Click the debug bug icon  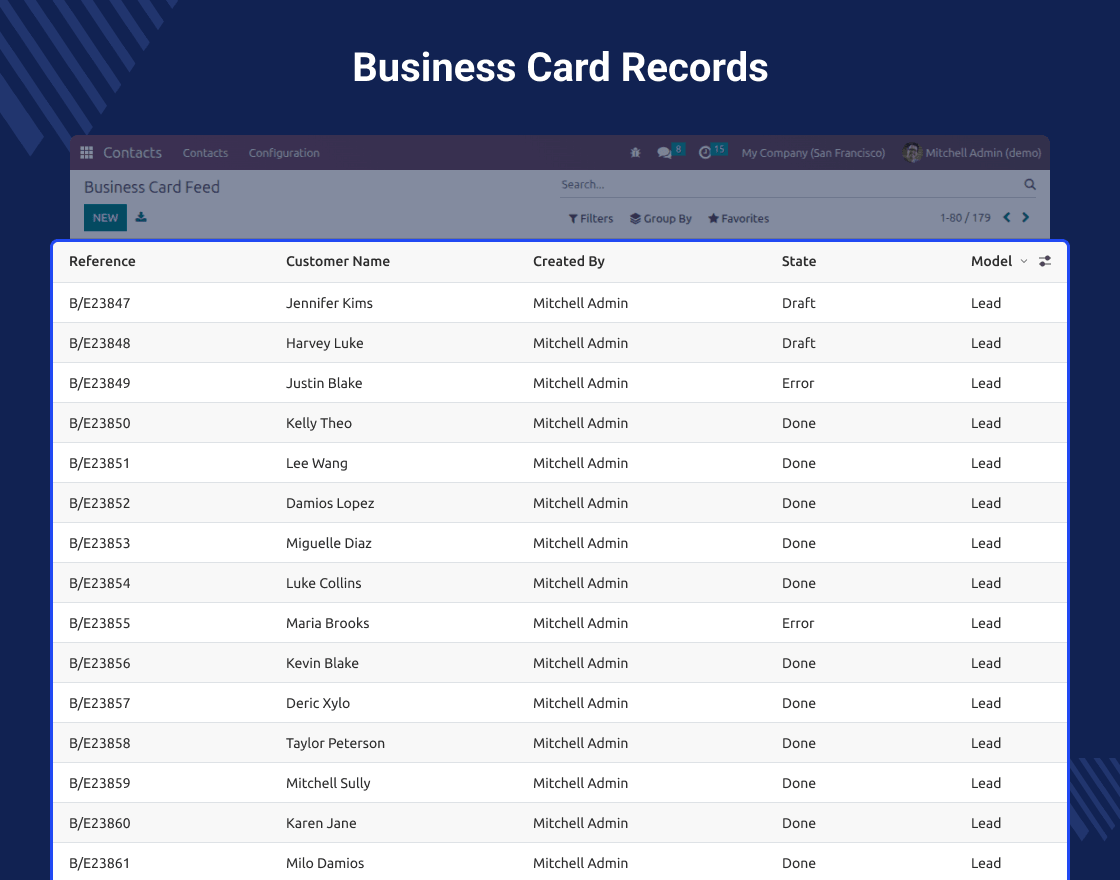(x=635, y=153)
